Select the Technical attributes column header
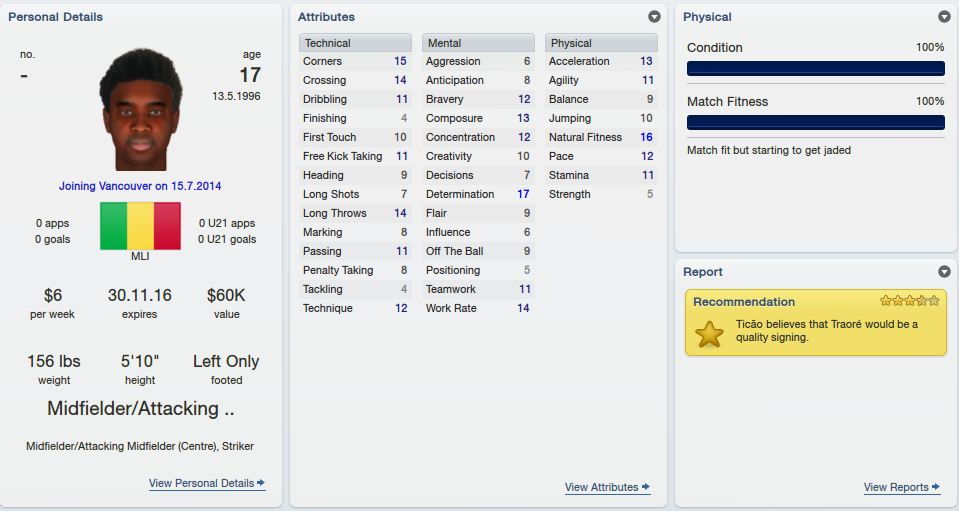959x511 pixels. 355,43
